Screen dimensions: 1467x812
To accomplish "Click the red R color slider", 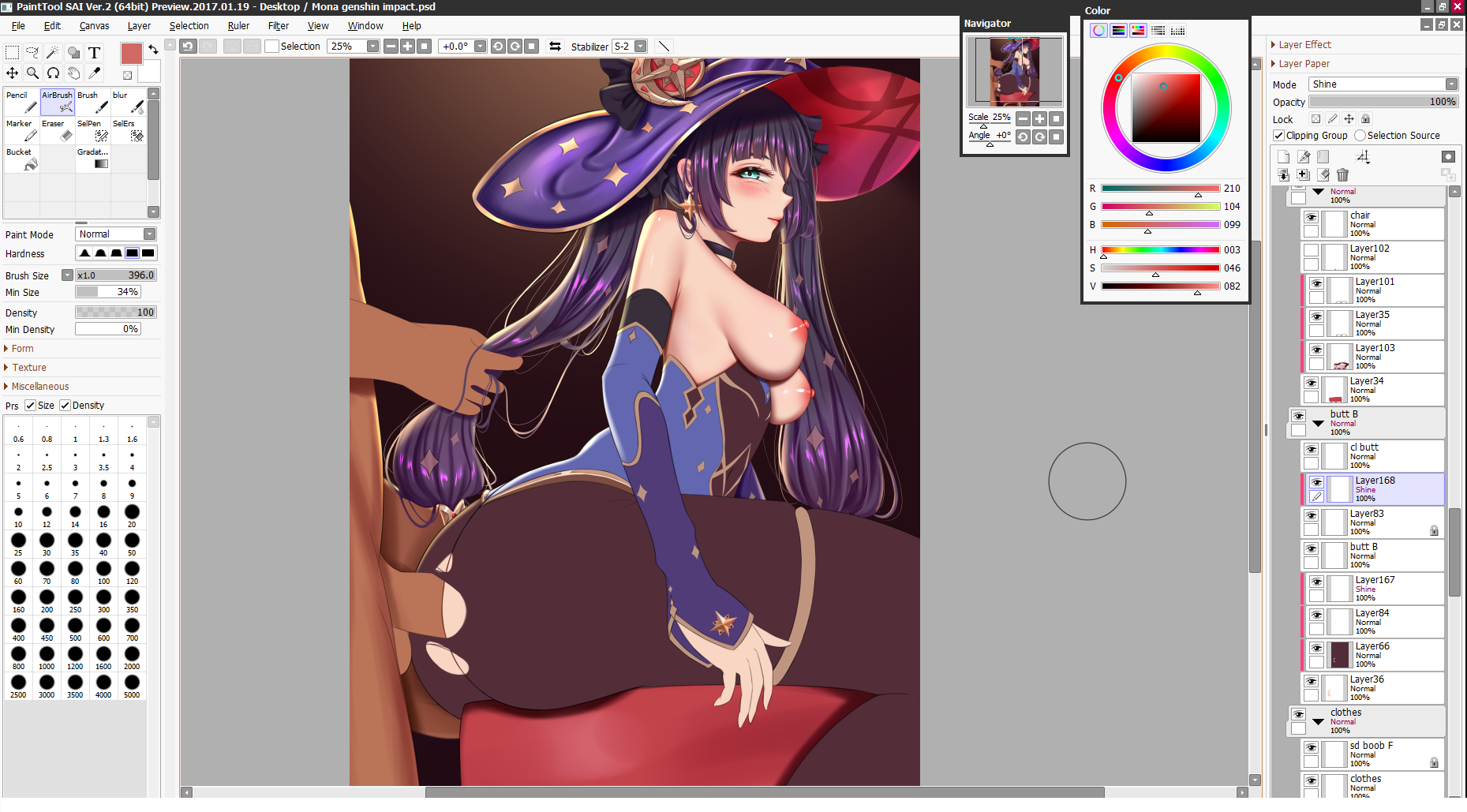I will tap(1160, 188).
